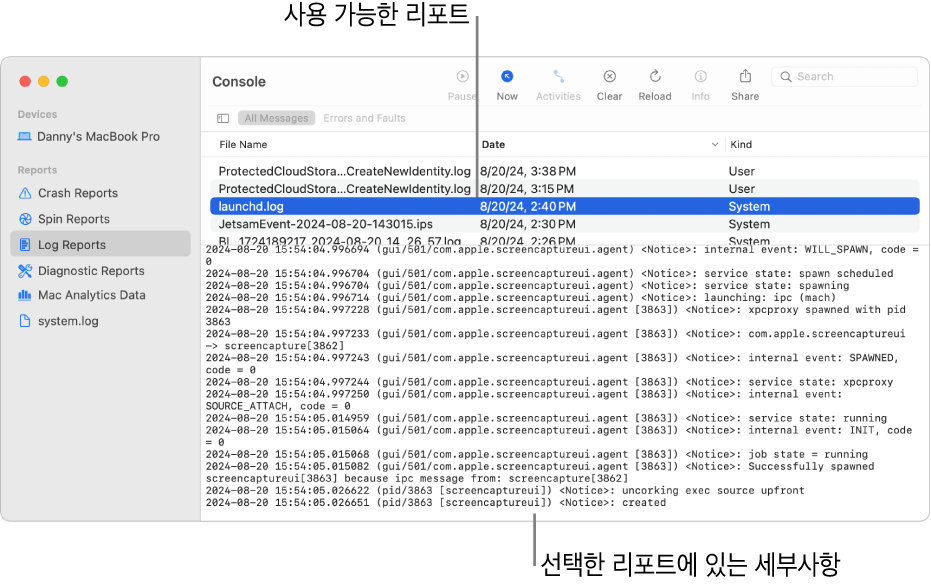
Task: Click the Diagnostic Reports tools icon
Action: (25, 271)
